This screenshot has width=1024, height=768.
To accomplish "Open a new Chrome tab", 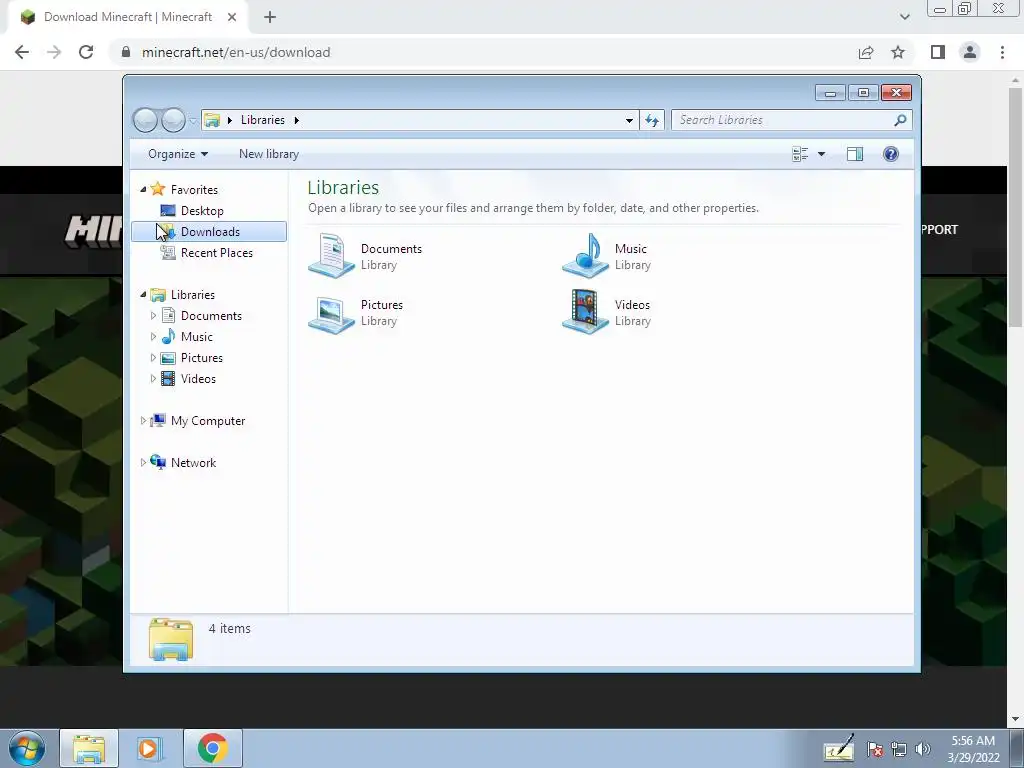I will click(x=270, y=18).
